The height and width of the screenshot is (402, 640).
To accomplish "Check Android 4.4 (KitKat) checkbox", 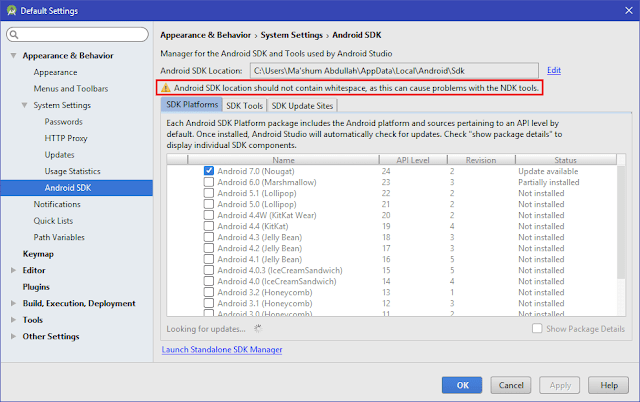I will [x=209, y=226].
